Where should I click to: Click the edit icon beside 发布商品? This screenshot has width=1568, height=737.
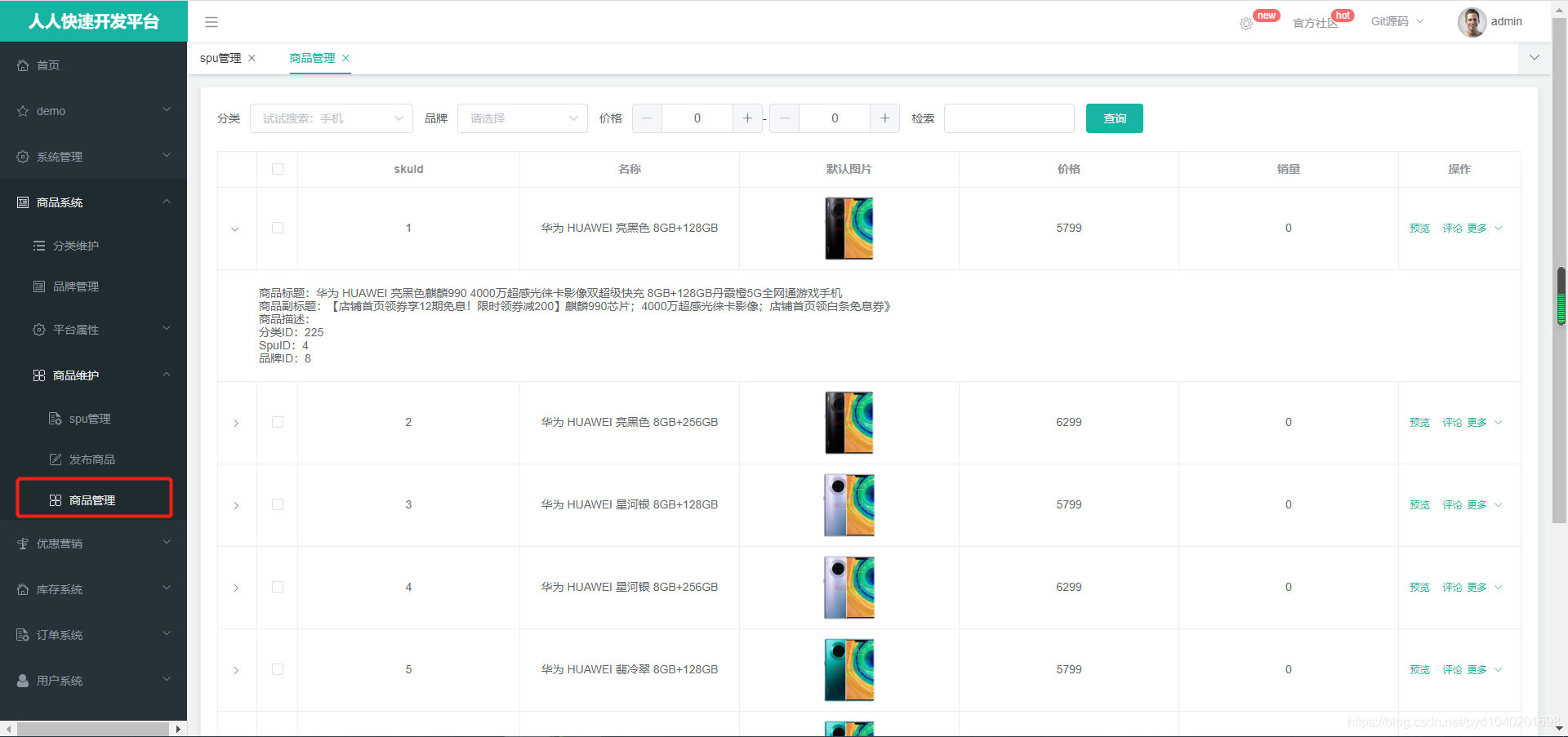[x=56, y=460]
